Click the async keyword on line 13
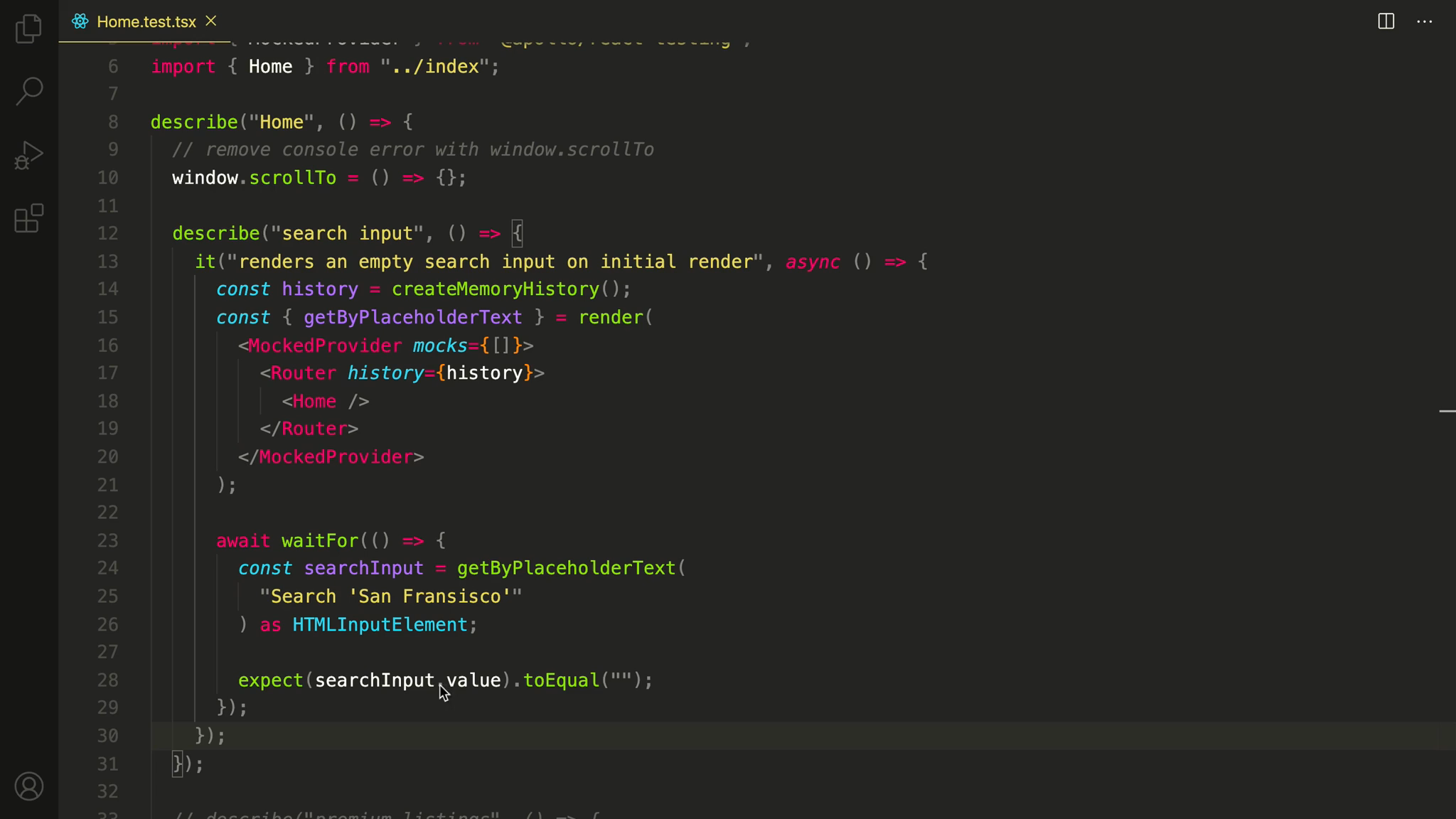This screenshot has width=1456, height=819. pyautogui.click(x=813, y=262)
